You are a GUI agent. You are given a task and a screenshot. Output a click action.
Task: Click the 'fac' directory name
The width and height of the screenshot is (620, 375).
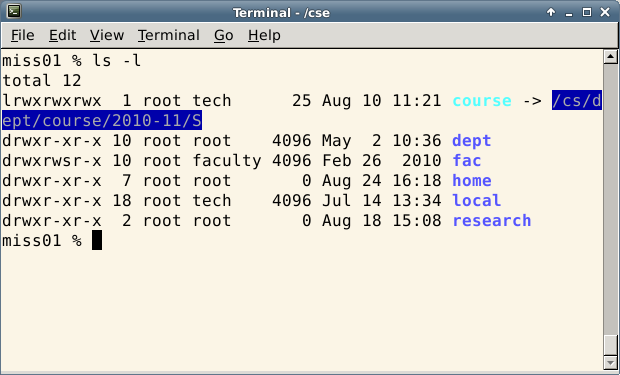[x=467, y=161]
